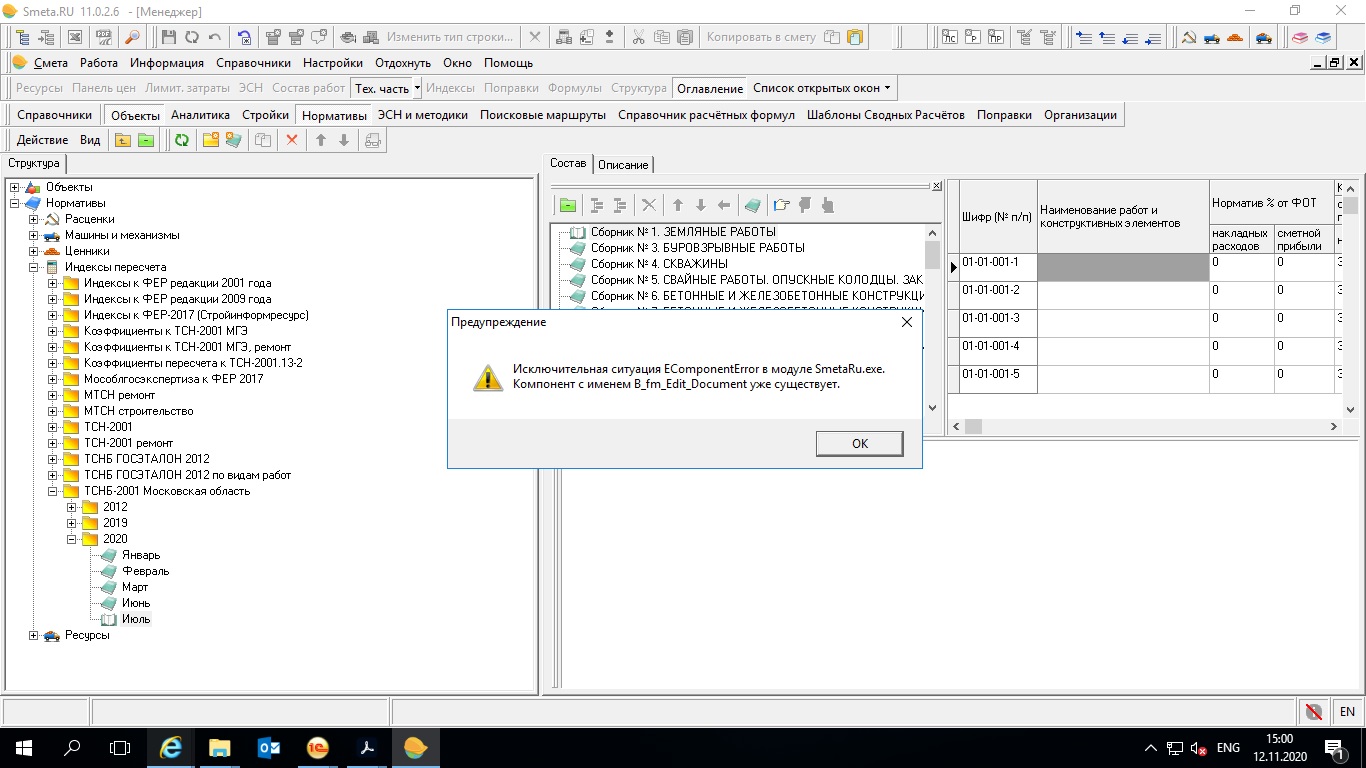Click the PDF export toolbar icon
Screen dimensions: 1366x768
click(104, 37)
